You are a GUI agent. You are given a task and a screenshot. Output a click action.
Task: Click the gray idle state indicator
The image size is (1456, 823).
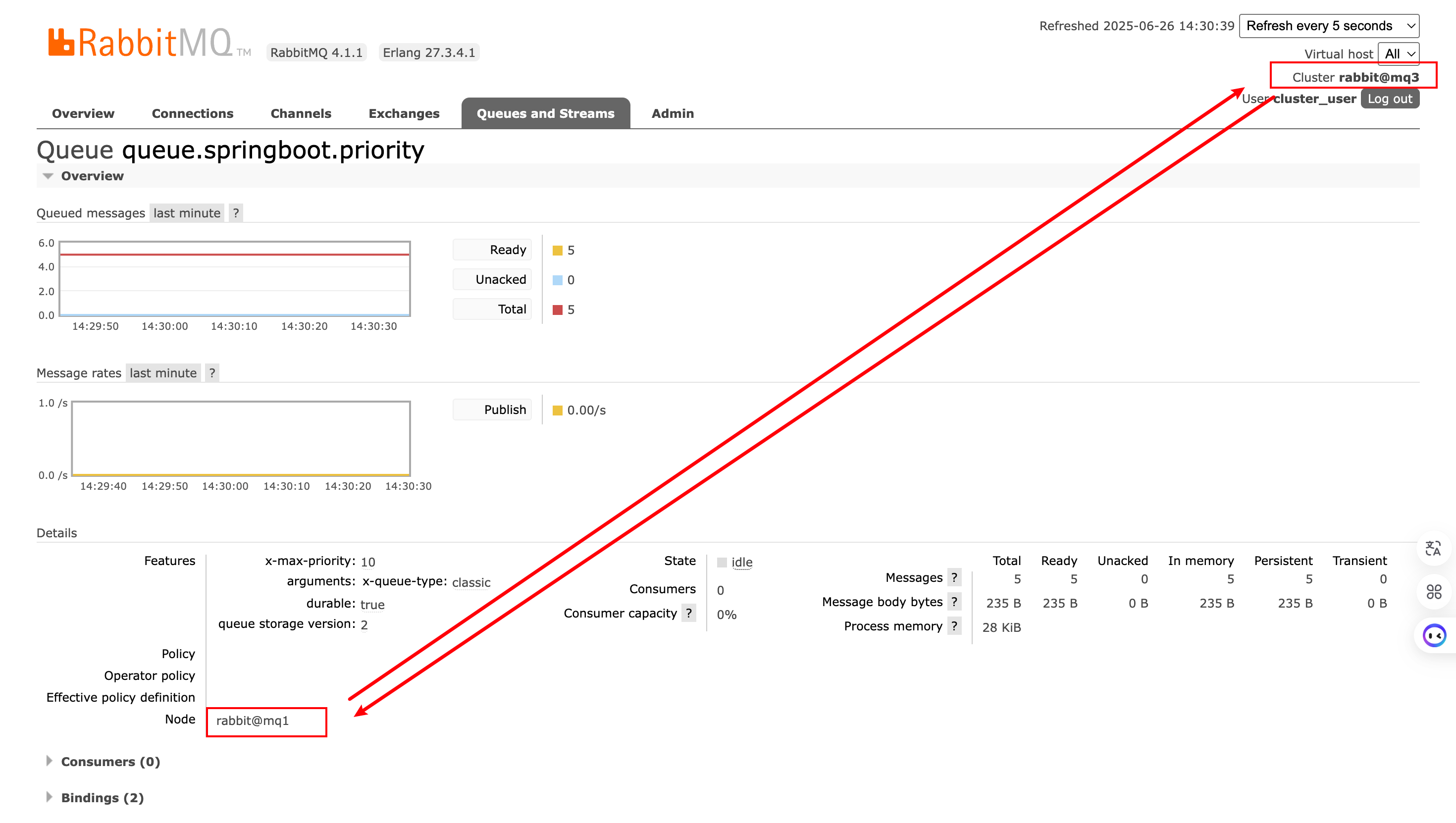click(722, 563)
